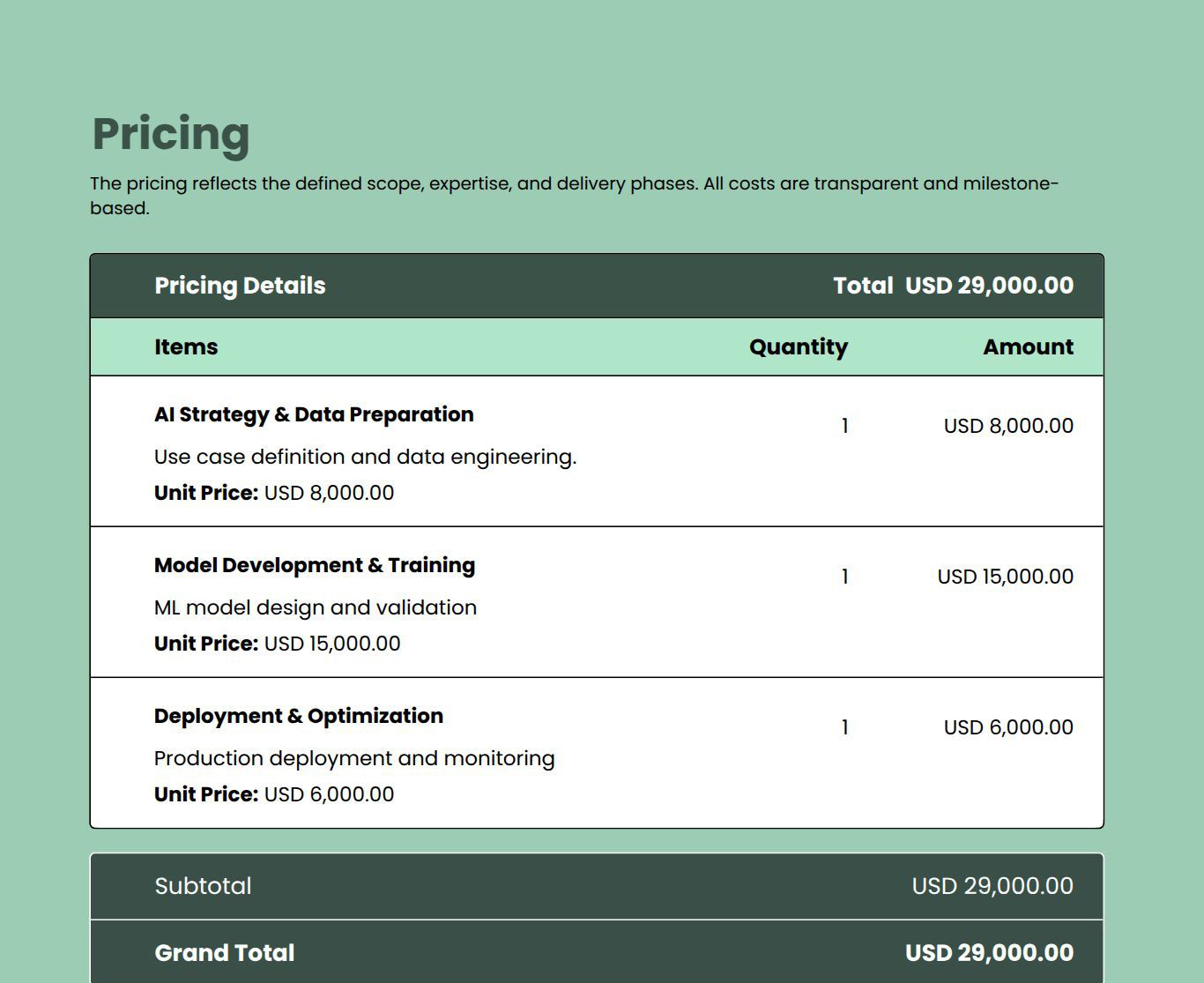Click the Amount column header
This screenshot has height=983, width=1204.
pyautogui.click(x=1028, y=347)
